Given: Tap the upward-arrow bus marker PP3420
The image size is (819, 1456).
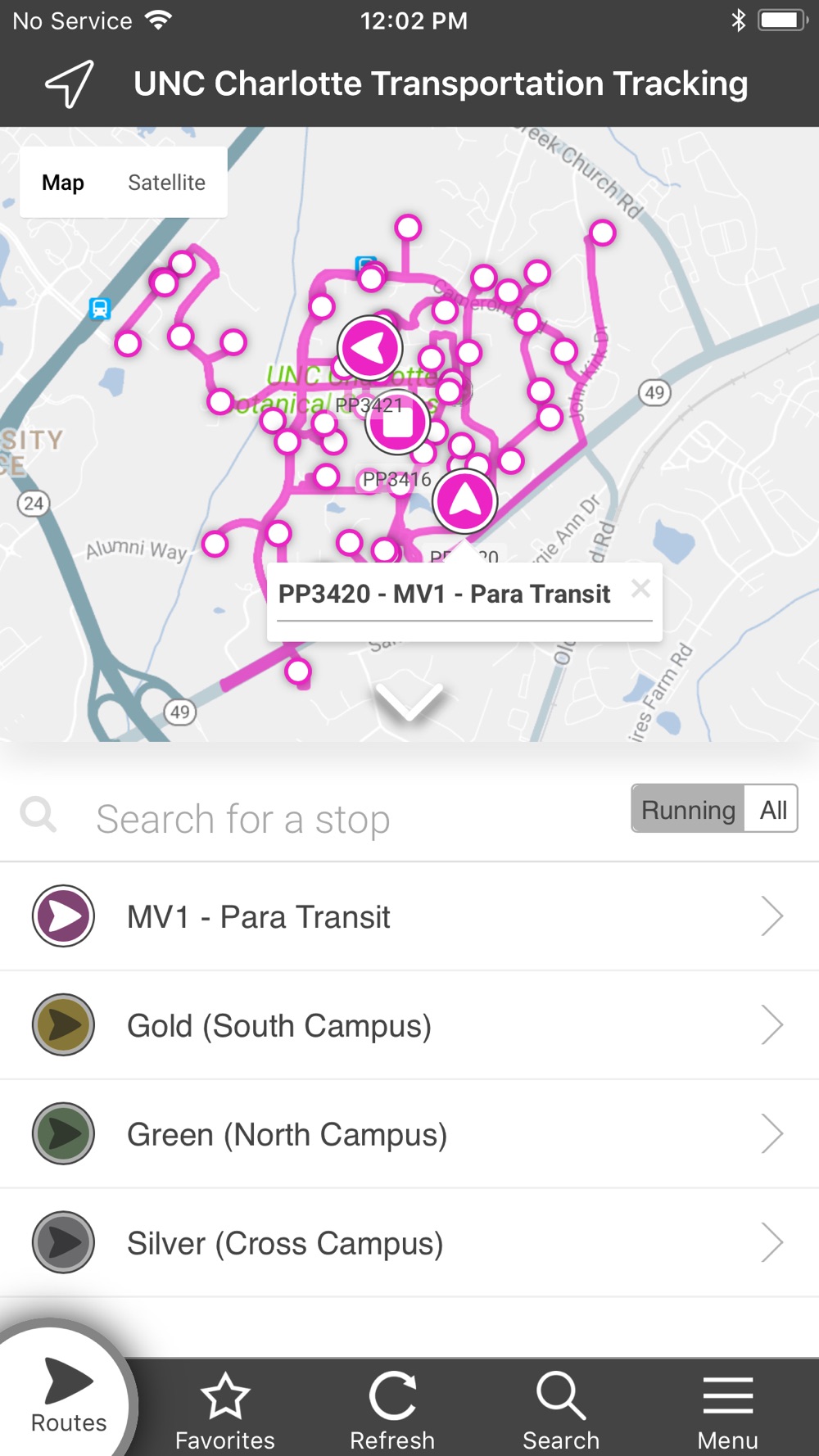Looking at the screenshot, I should 465,500.
